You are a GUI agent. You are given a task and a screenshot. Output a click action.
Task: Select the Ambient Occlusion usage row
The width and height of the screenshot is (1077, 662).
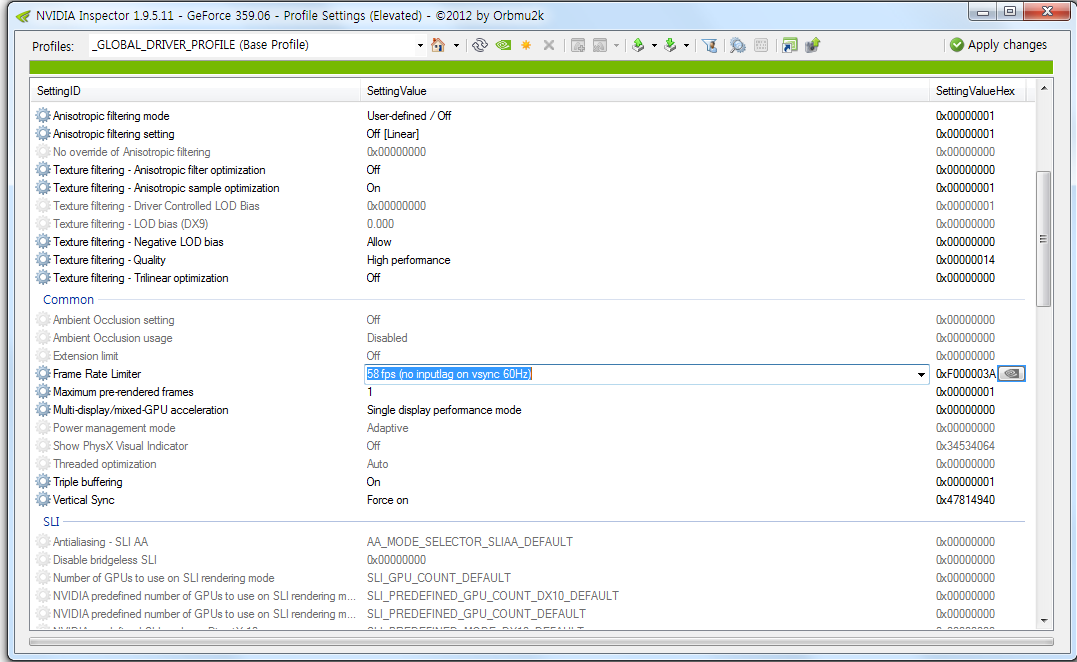click(x=529, y=338)
